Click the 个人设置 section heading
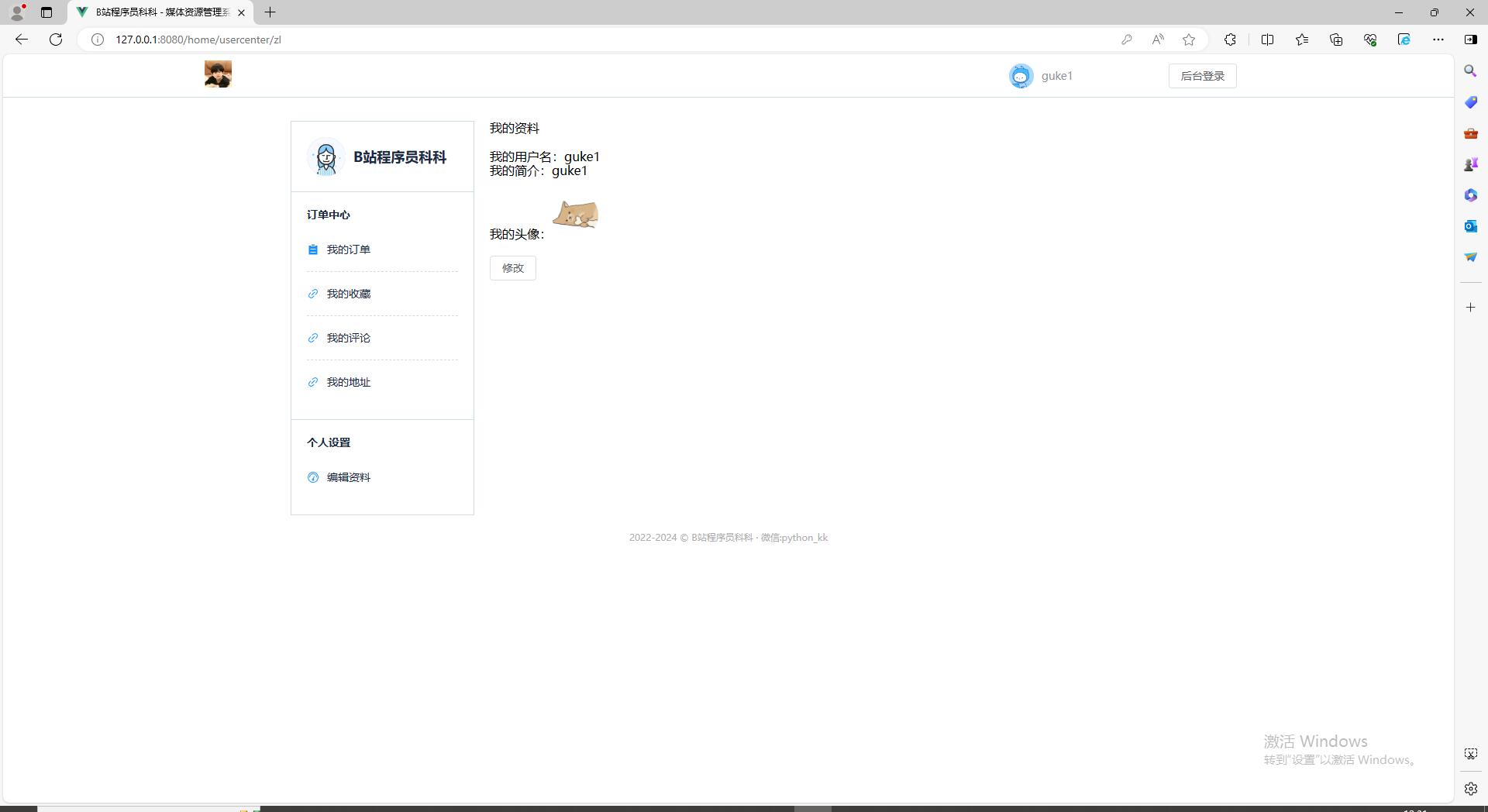This screenshot has height=812, width=1488. [328, 442]
